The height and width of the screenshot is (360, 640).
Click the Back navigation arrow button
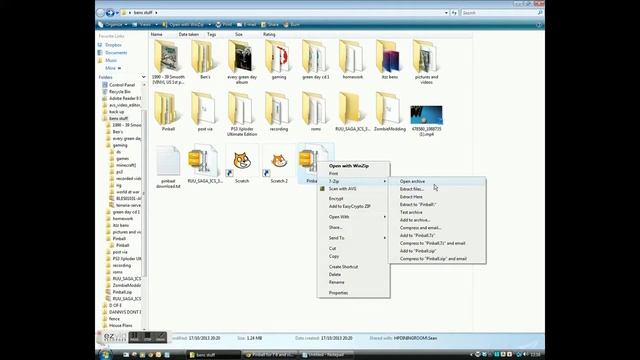(100, 13)
